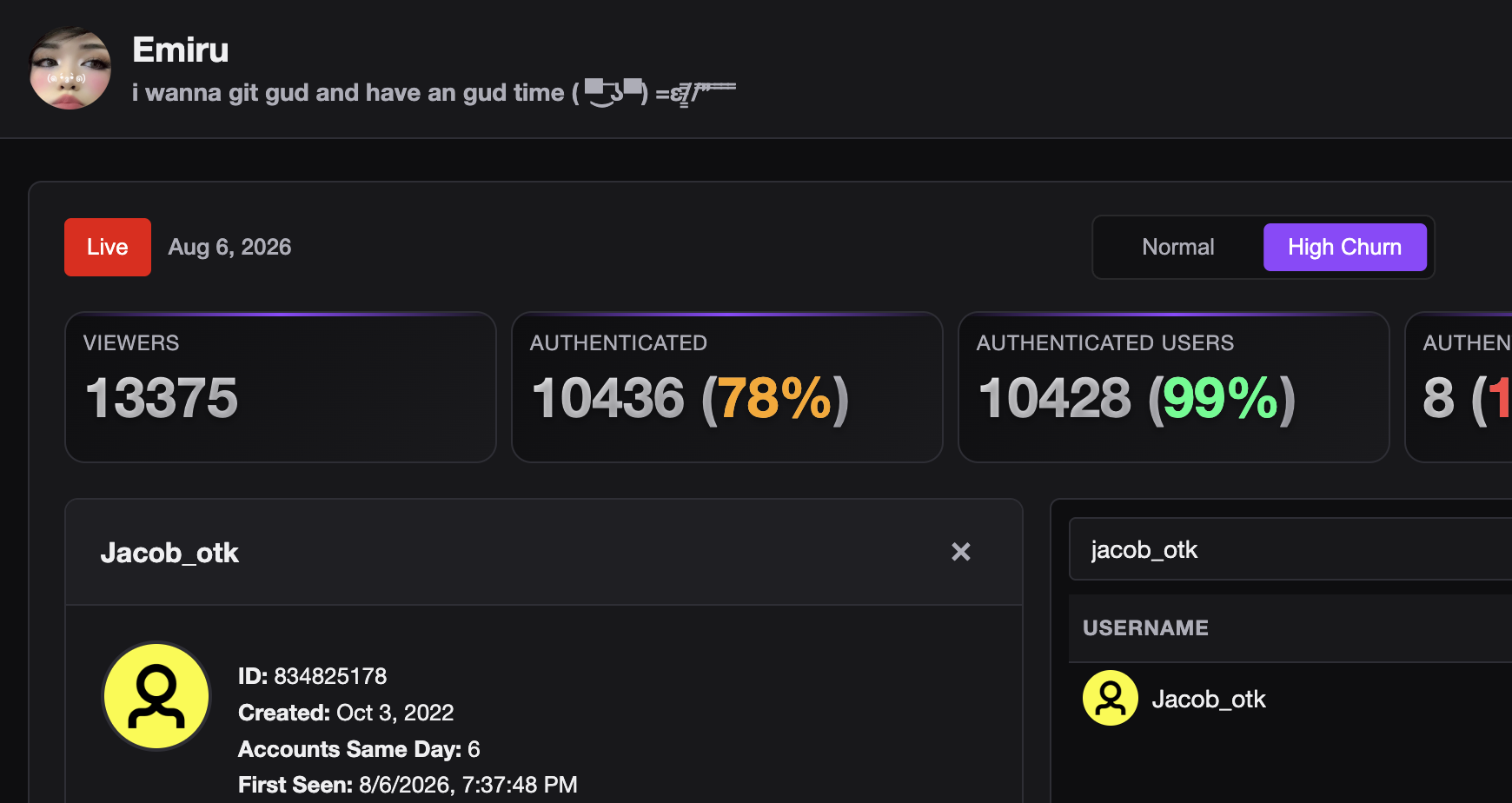Click the USERNAME column header
1512x803 pixels.
[x=1145, y=627]
